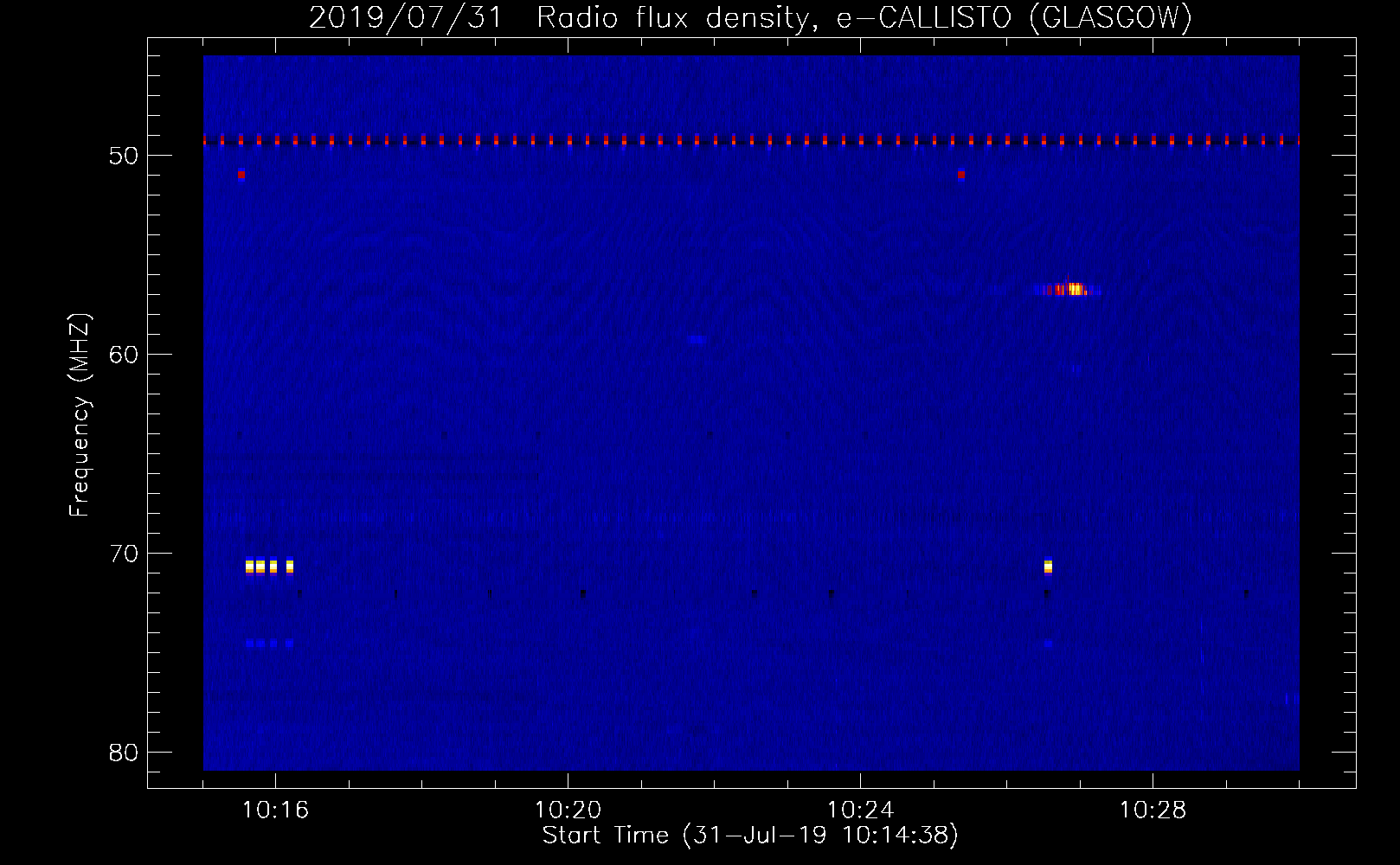
Task: Click the 10:20 time tick label
Action: click(568, 811)
